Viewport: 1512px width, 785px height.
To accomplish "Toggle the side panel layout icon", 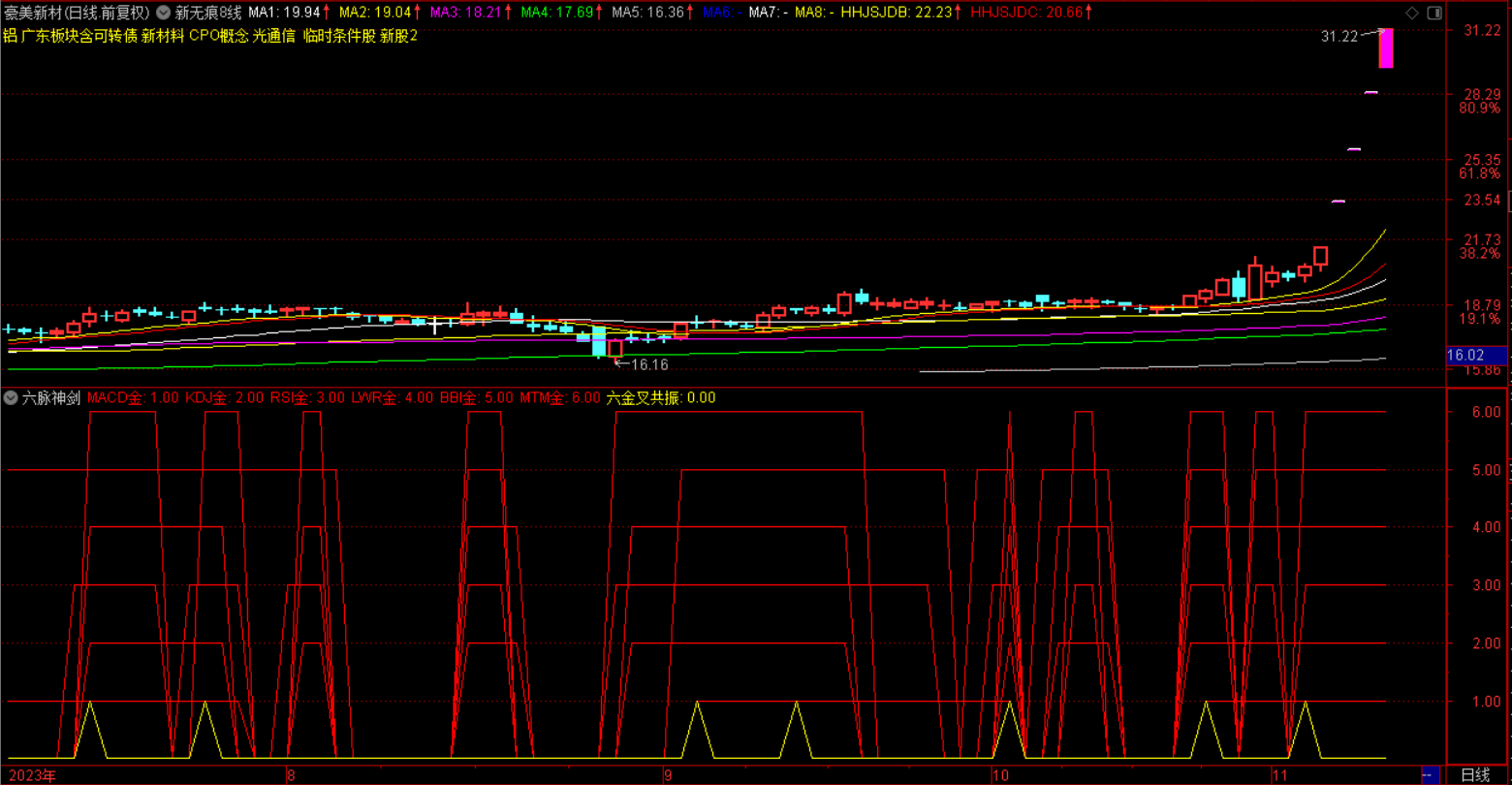I will [1433, 13].
